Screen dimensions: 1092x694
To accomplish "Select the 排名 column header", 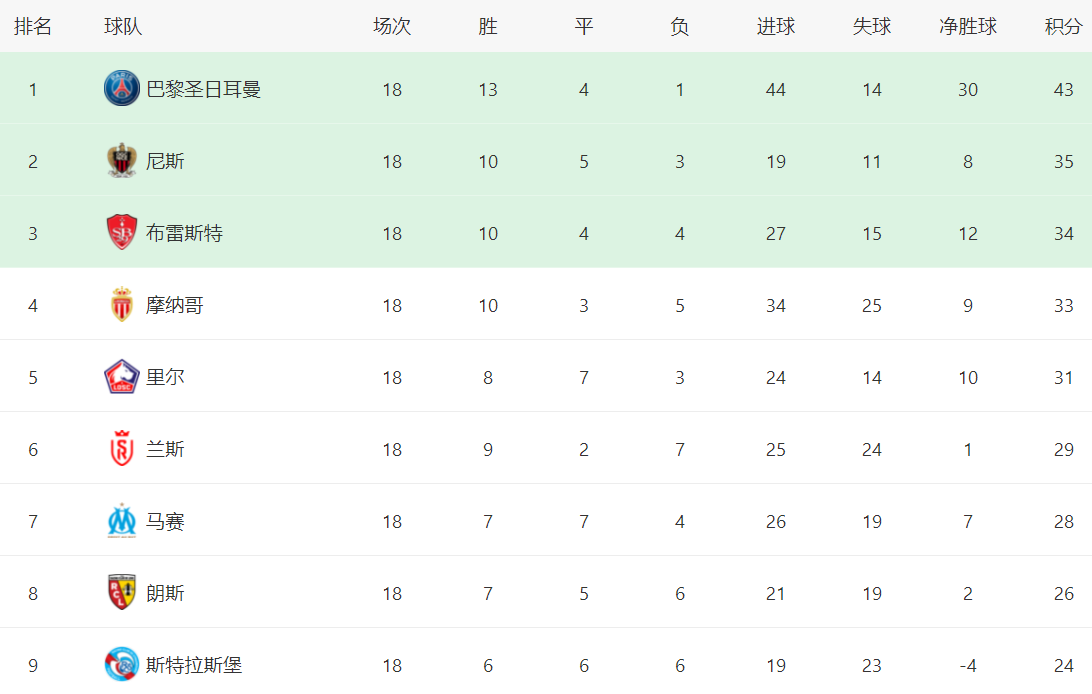I will tap(33, 26).
